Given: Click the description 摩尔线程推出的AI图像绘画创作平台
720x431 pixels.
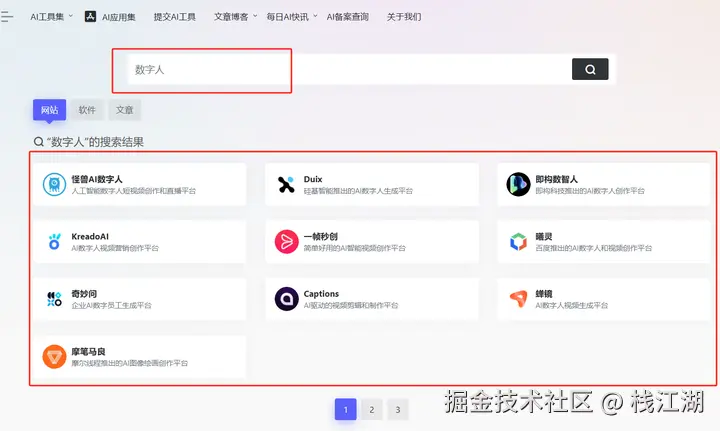Looking at the screenshot, I should [129, 363].
